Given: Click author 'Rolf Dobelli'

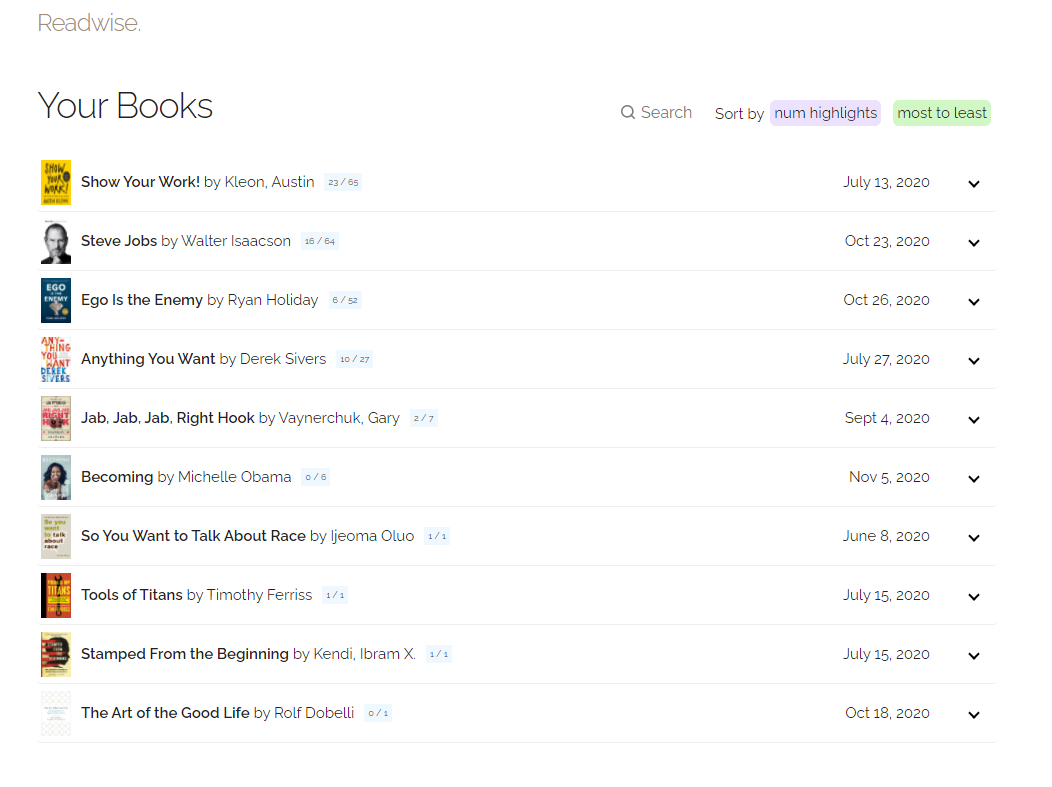Looking at the screenshot, I should point(314,713).
